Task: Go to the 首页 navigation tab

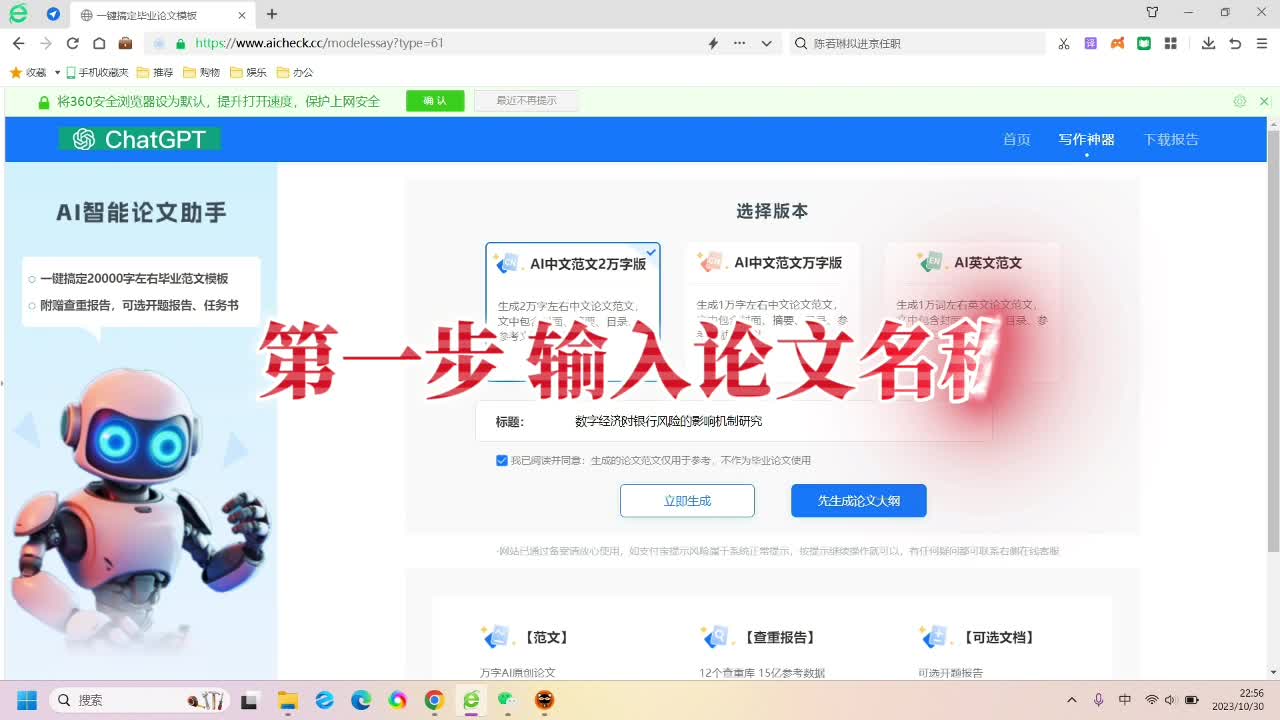Action: point(1016,140)
